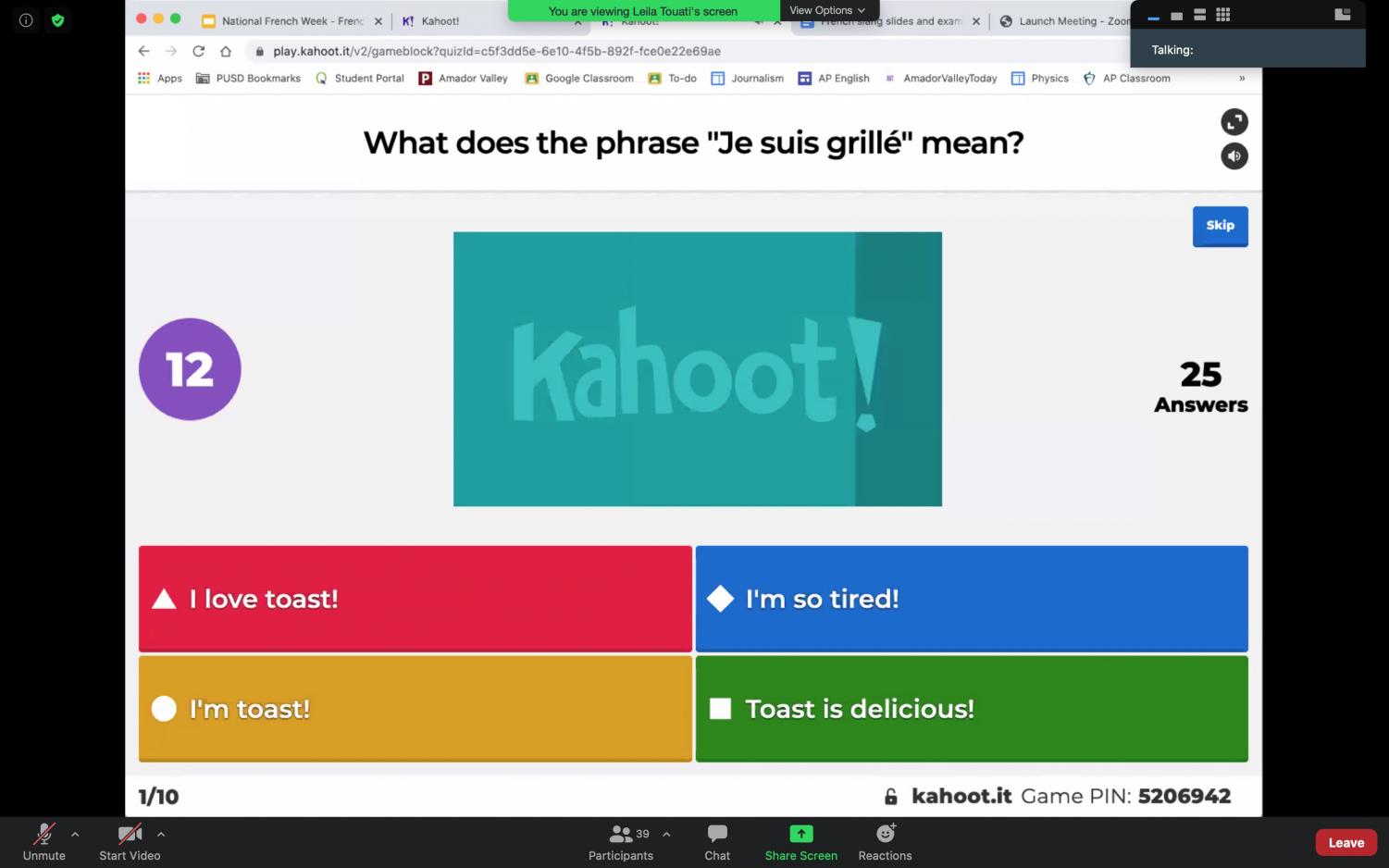This screenshot has width=1389, height=868.
Task: Click Share Screen in Zoom toolbar
Action: [x=800, y=842]
